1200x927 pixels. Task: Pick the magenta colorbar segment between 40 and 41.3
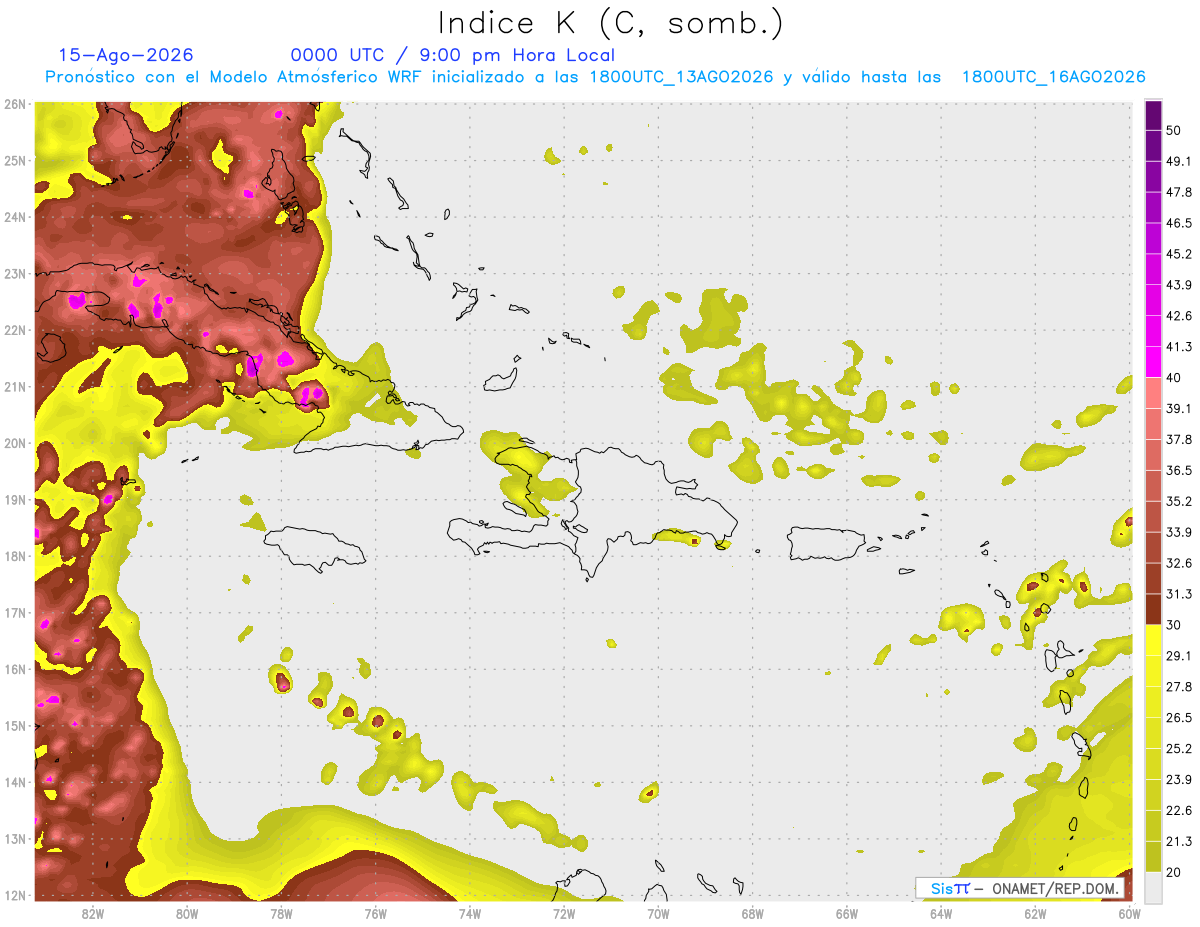(x=1153, y=362)
